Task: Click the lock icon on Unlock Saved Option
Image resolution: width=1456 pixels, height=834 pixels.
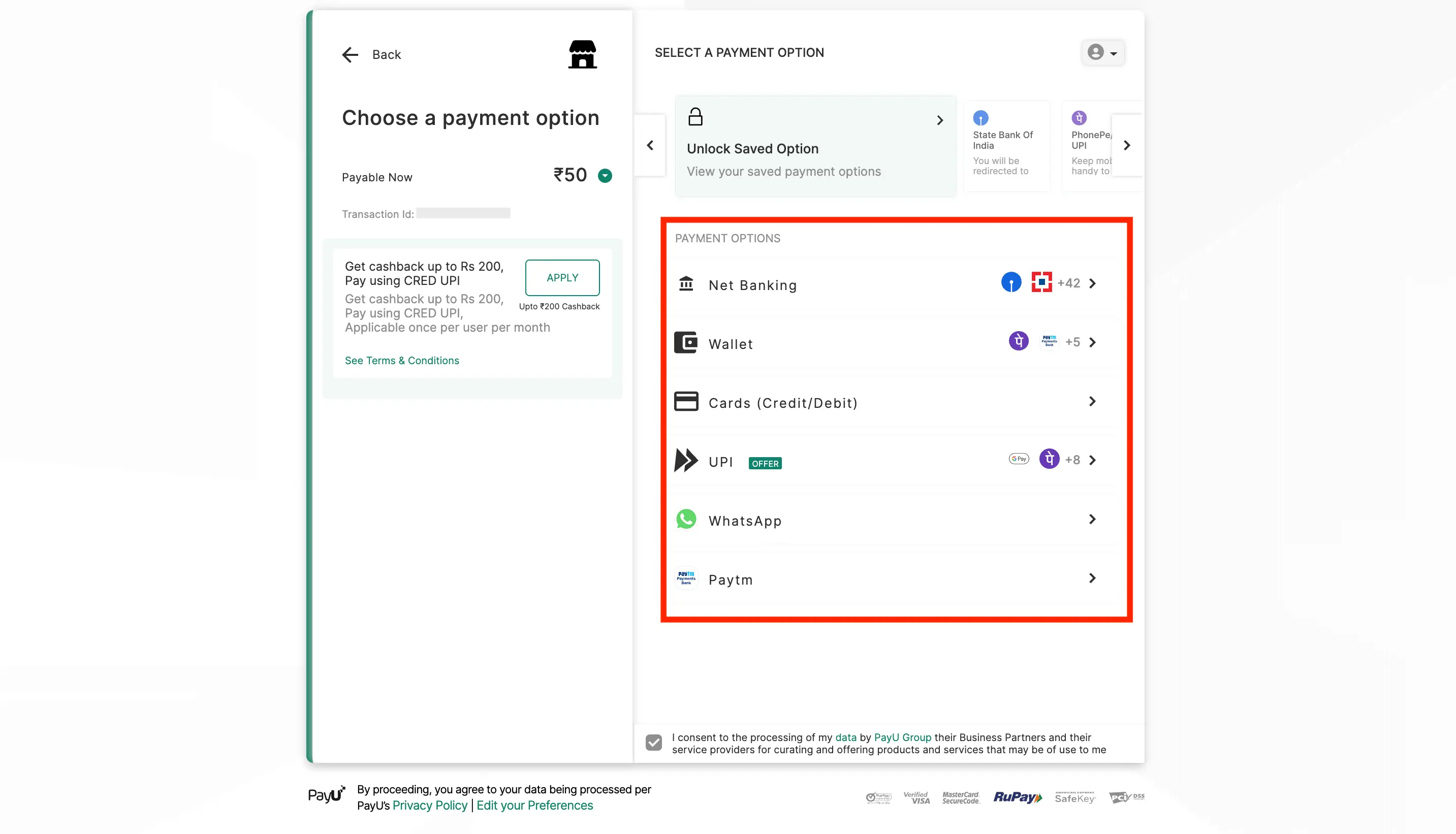Action: click(x=695, y=117)
